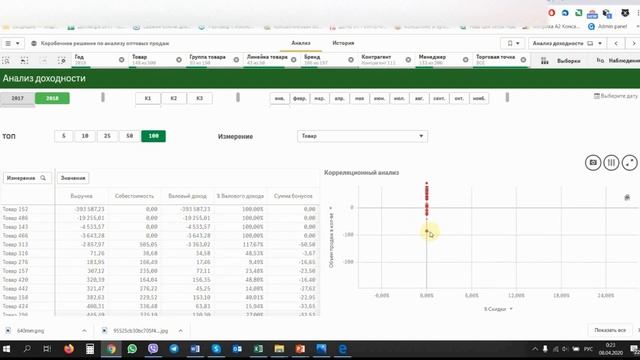Screen dimensions: 640x360
Task: Clear the Линейка товара selection
Action: [293, 60]
